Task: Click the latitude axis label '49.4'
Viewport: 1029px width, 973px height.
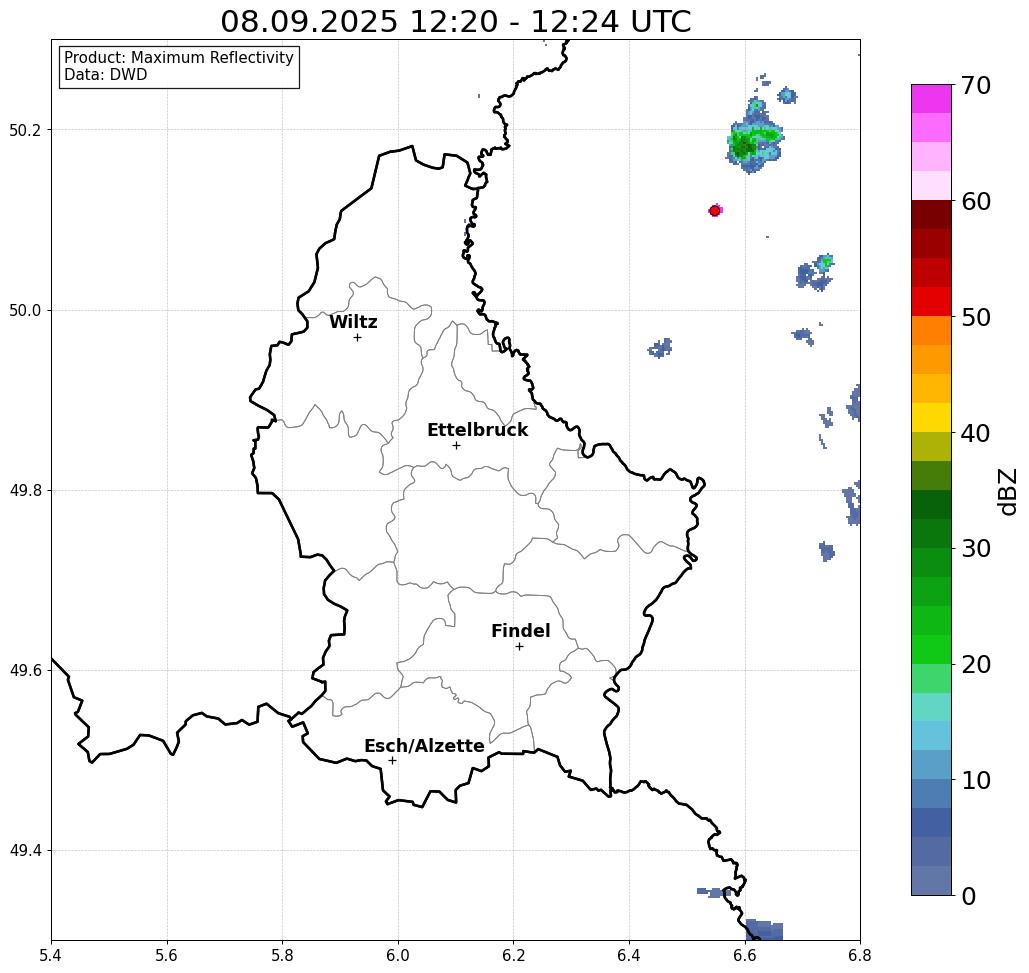Action: [x=24, y=851]
